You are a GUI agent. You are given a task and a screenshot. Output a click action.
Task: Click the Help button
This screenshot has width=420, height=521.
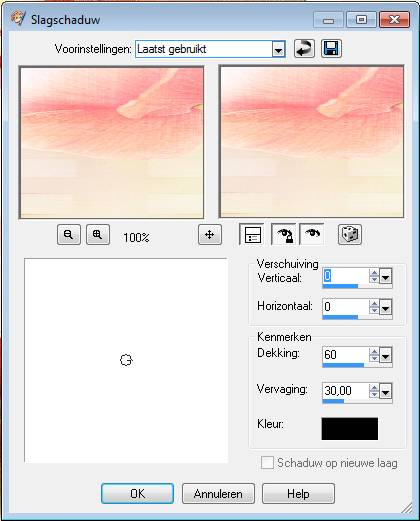tap(298, 493)
